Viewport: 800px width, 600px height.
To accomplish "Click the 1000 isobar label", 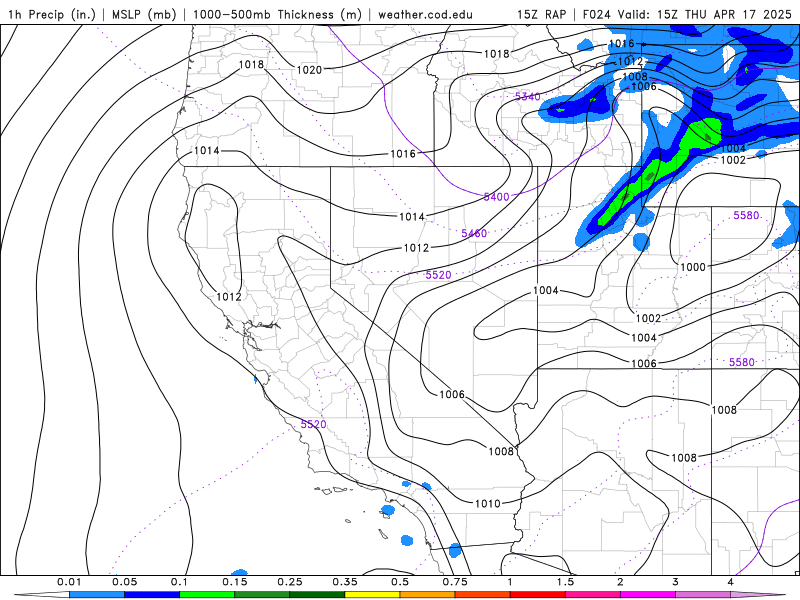I will pos(693,267).
